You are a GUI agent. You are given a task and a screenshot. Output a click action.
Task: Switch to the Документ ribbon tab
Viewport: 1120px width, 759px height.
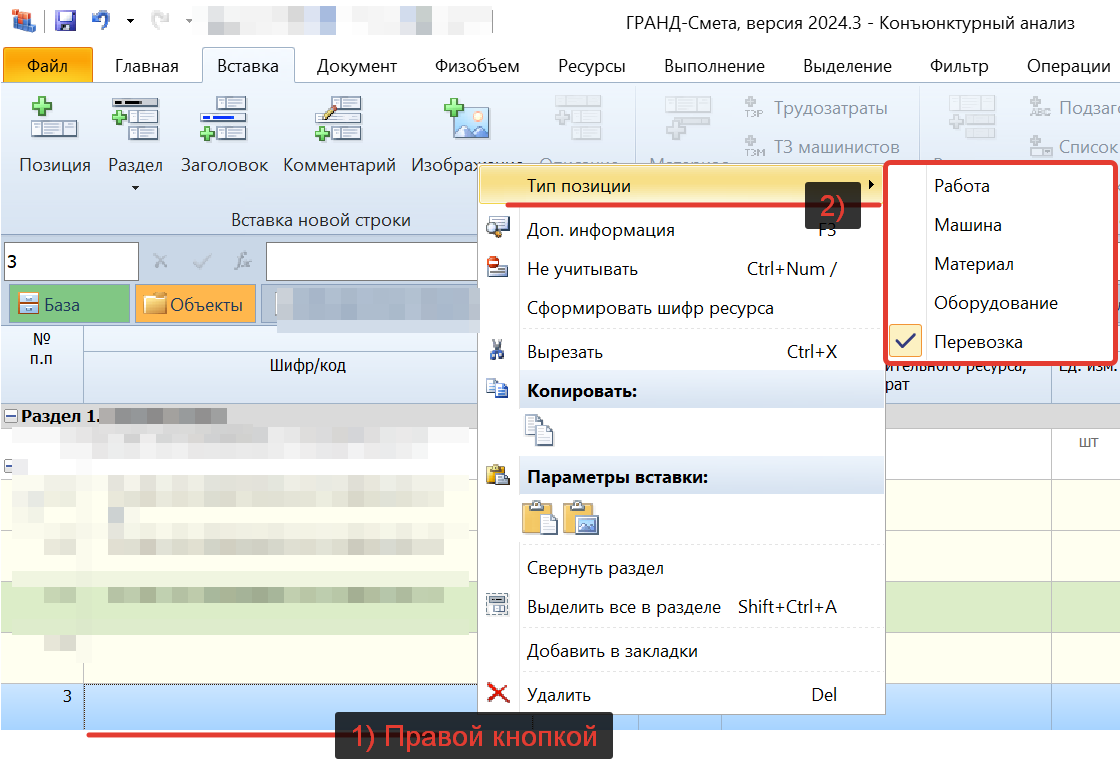[356, 66]
